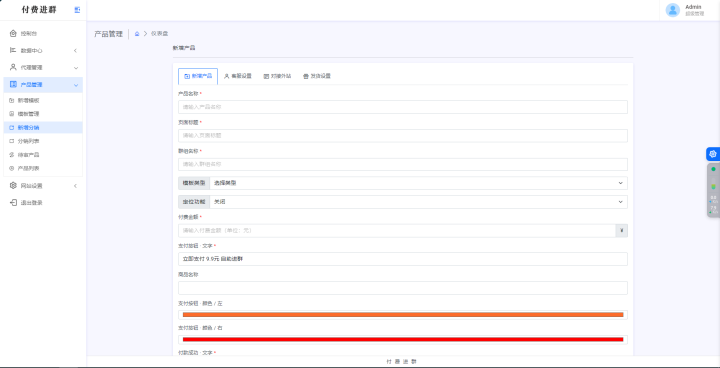Click the 产品管理 page heading
The height and width of the screenshot is (368, 720).
(108, 34)
